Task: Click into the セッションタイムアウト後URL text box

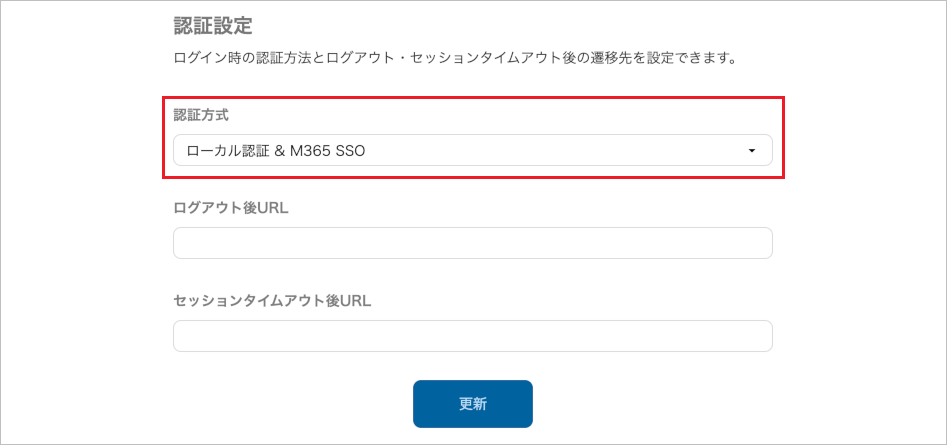Action: [x=472, y=336]
